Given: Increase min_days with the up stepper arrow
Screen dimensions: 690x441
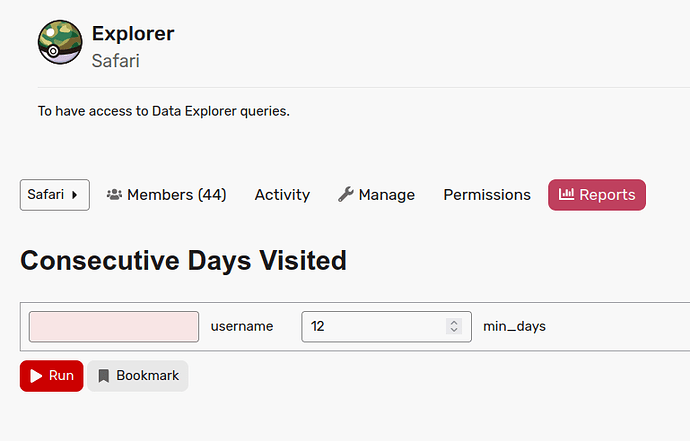Looking at the screenshot, I should [454, 322].
